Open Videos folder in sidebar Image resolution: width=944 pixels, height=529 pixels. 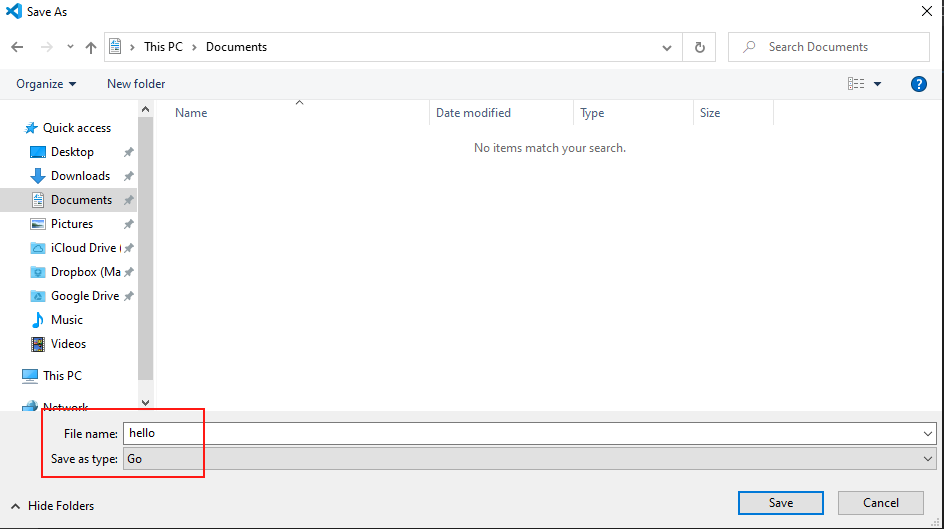[x=69, y=344]
